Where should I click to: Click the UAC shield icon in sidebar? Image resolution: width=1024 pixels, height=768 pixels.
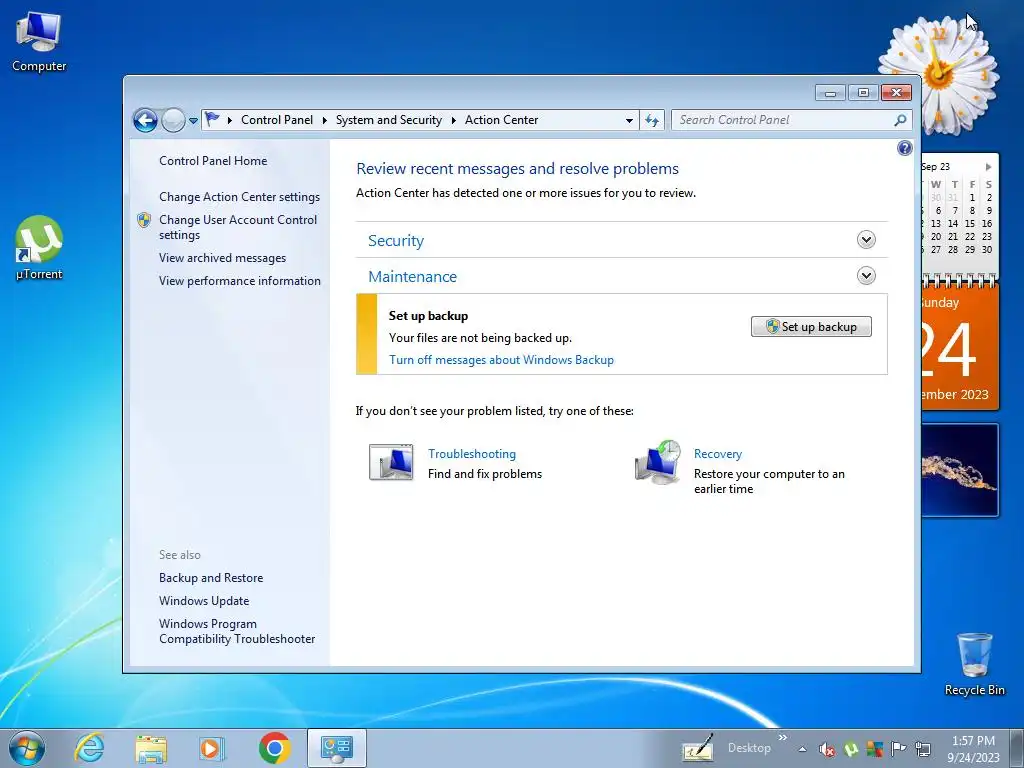tap(144, 220)
